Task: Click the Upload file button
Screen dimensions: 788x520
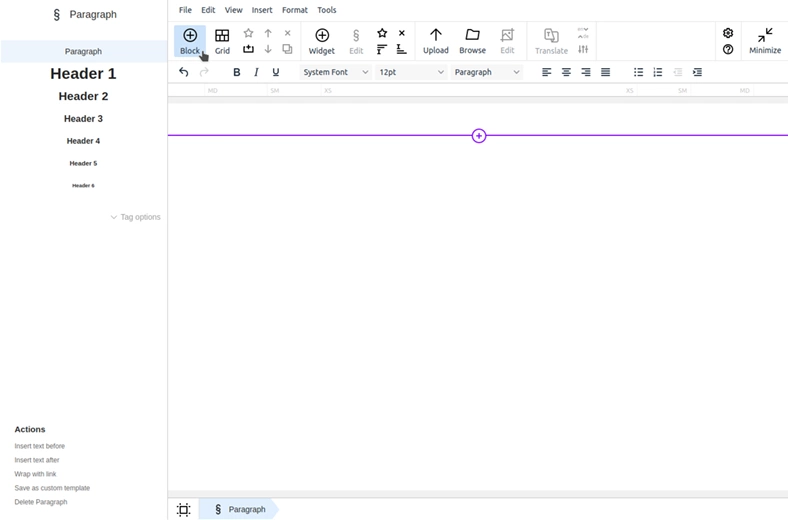Action: [x=436, y=41]
